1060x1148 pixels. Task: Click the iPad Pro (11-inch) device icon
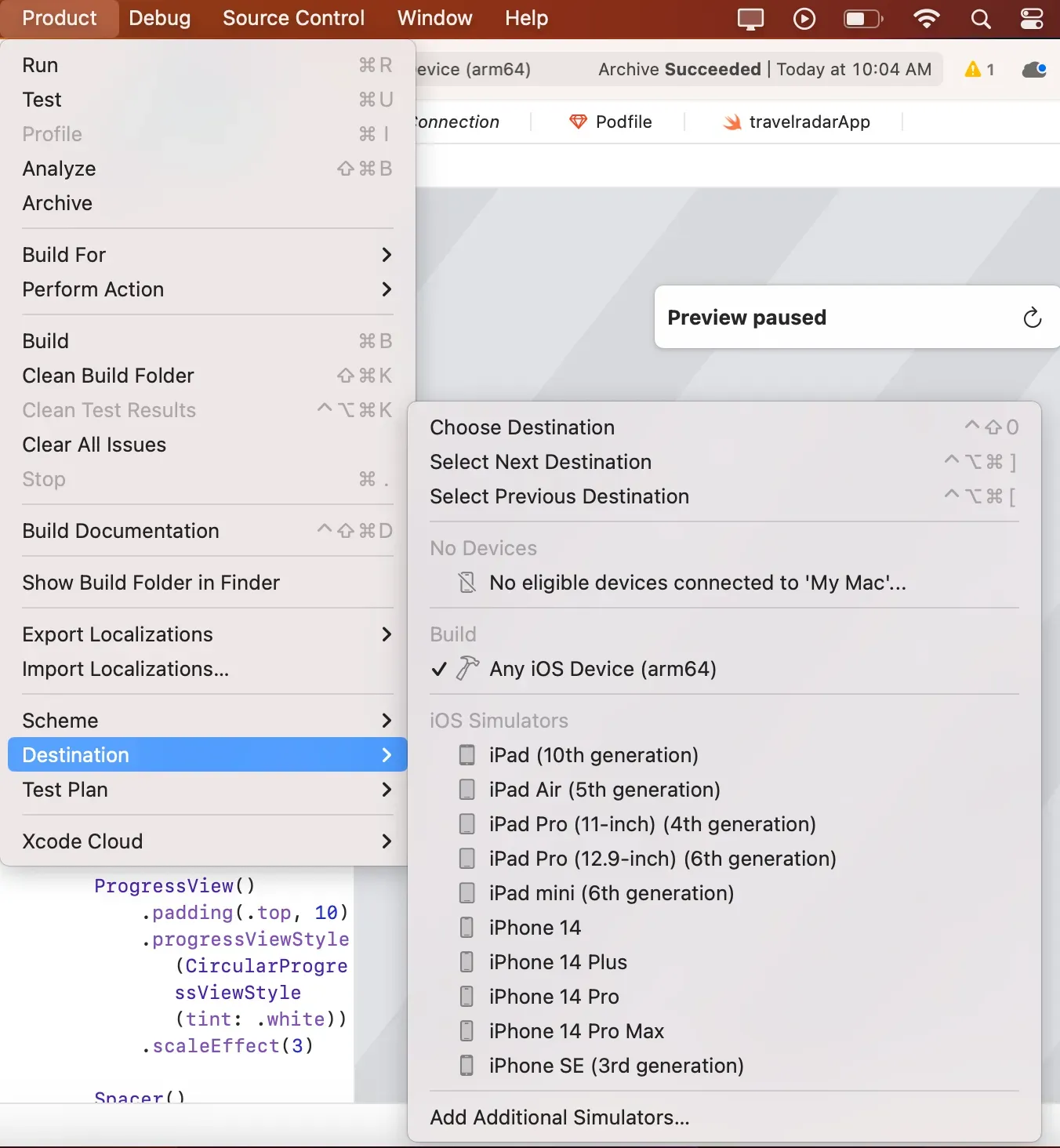click(466, 823)
